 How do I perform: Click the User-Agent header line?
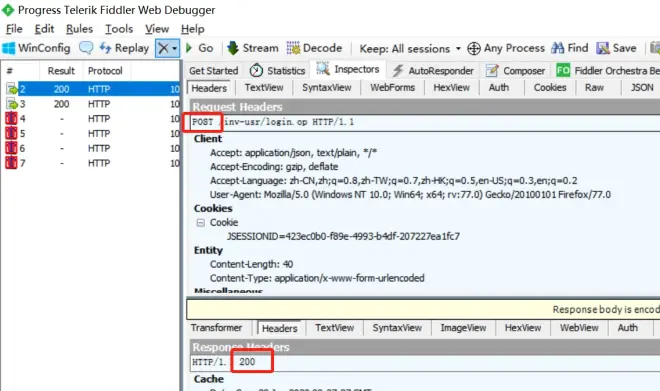point(410,195)
